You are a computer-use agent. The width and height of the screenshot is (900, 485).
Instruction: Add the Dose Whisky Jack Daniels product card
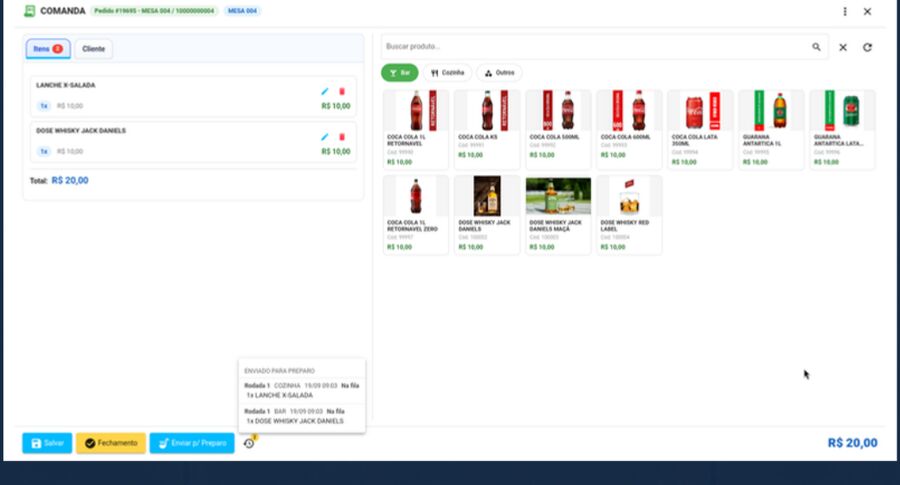click(x=487, y=215)
